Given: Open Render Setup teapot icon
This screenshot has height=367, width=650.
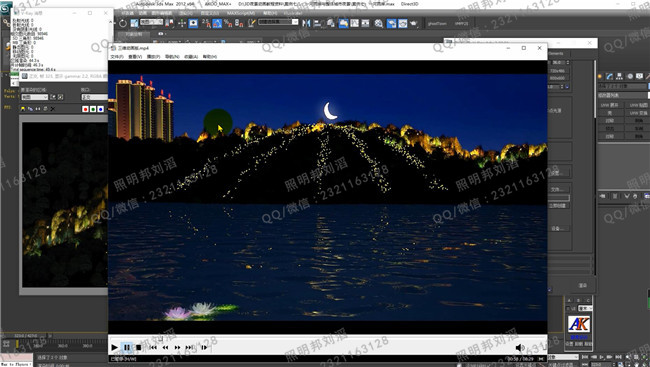Looking at the screenshot, I should click(413, 24).
